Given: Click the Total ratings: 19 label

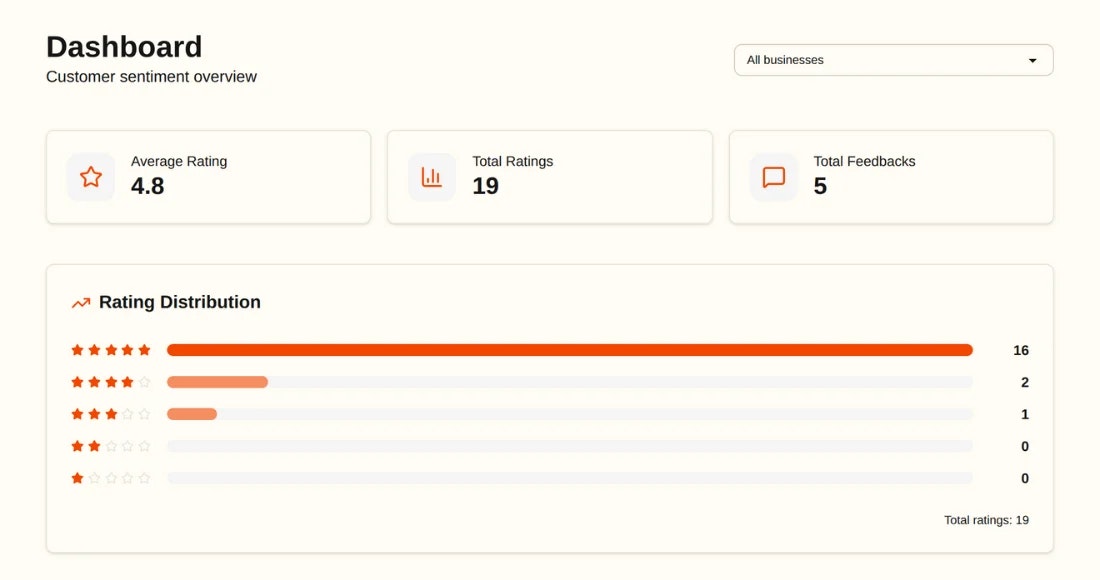Looking at the screenshot, I should point(986,520).
